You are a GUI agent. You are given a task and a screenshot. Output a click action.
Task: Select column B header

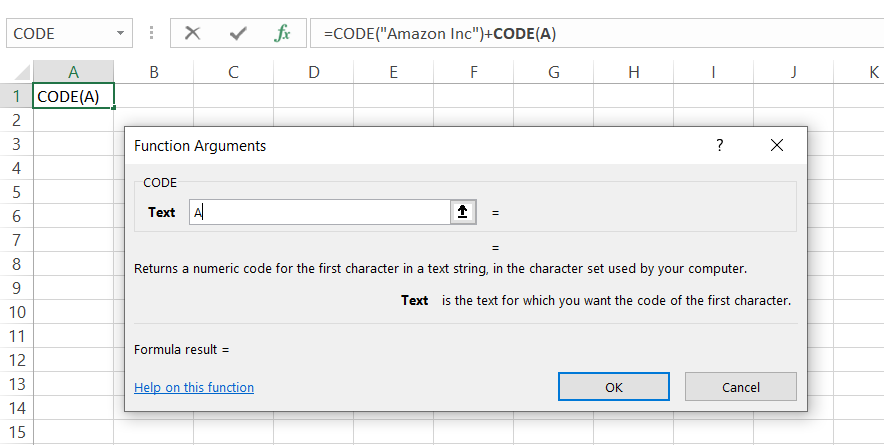pyautogui.click(x=153, y=72)
